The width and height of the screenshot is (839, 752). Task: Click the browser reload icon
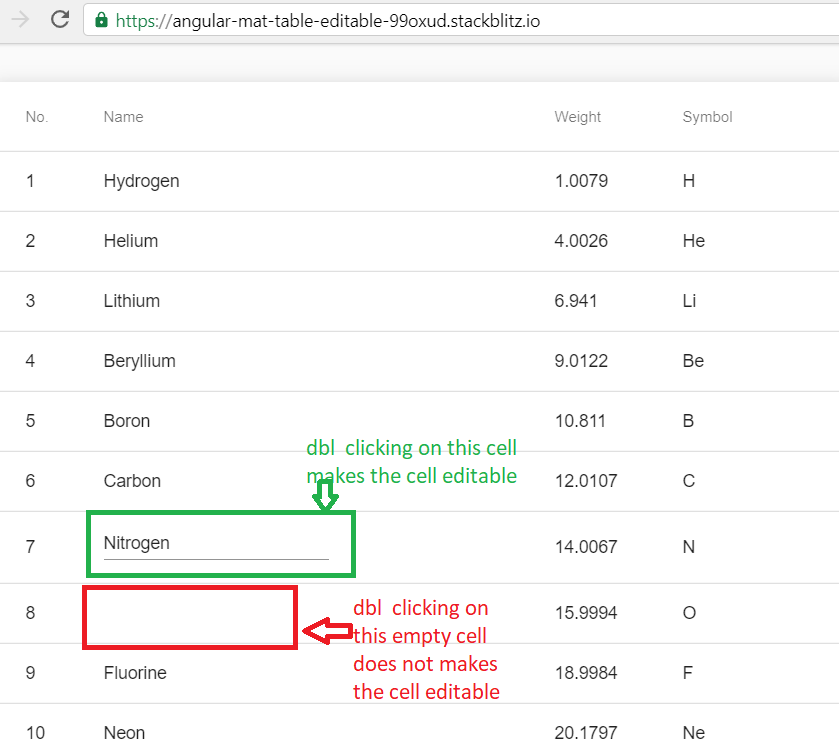tap(60, 20)
